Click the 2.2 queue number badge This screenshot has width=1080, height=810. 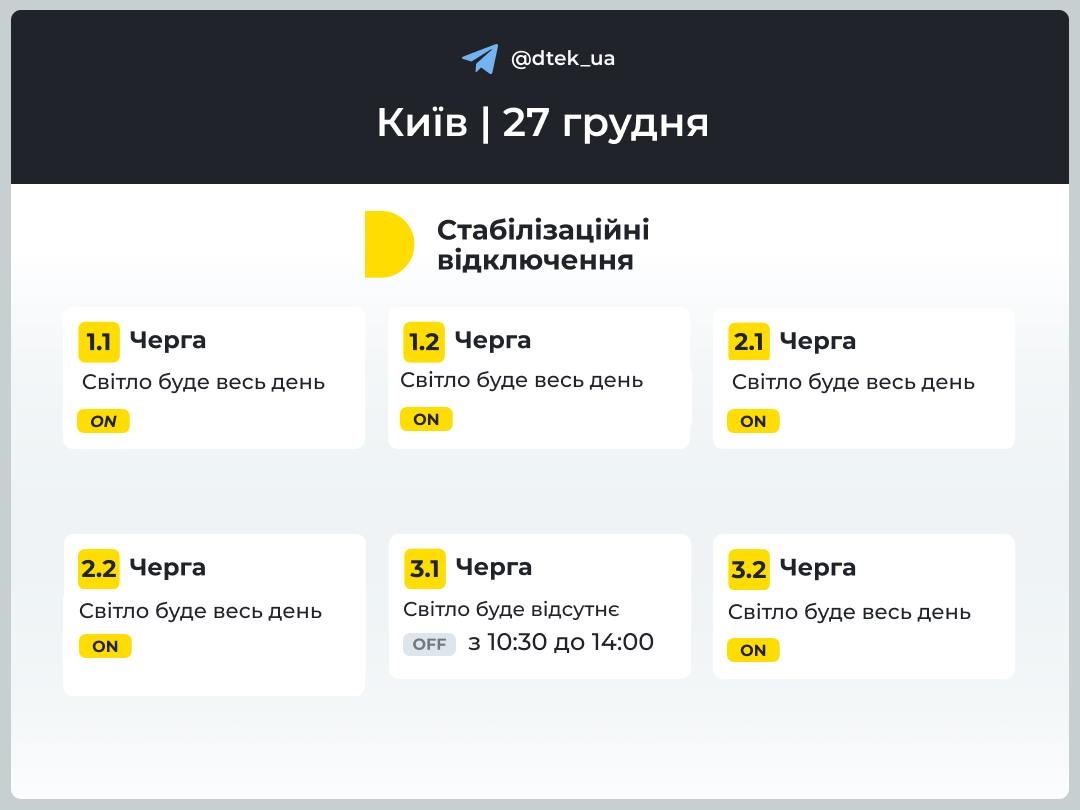(x=99, y=569)
